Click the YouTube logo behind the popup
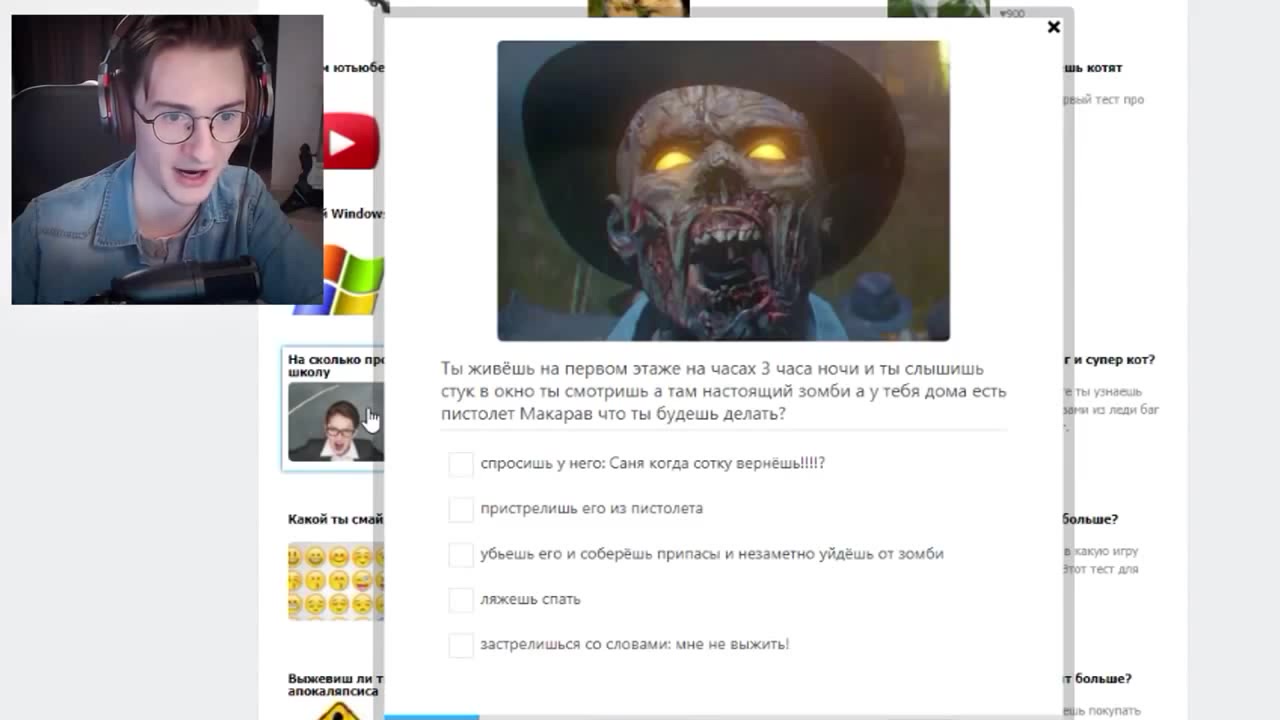Image resolution: width=1280 pixels, height=720 pixels. tap(350, 143)
